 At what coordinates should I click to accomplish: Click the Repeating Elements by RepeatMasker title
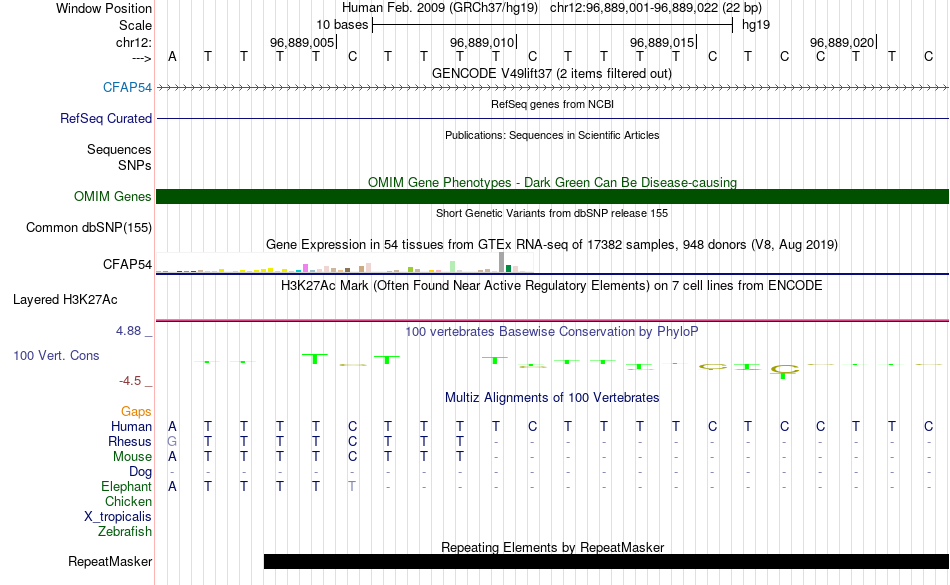coord(553,547)
